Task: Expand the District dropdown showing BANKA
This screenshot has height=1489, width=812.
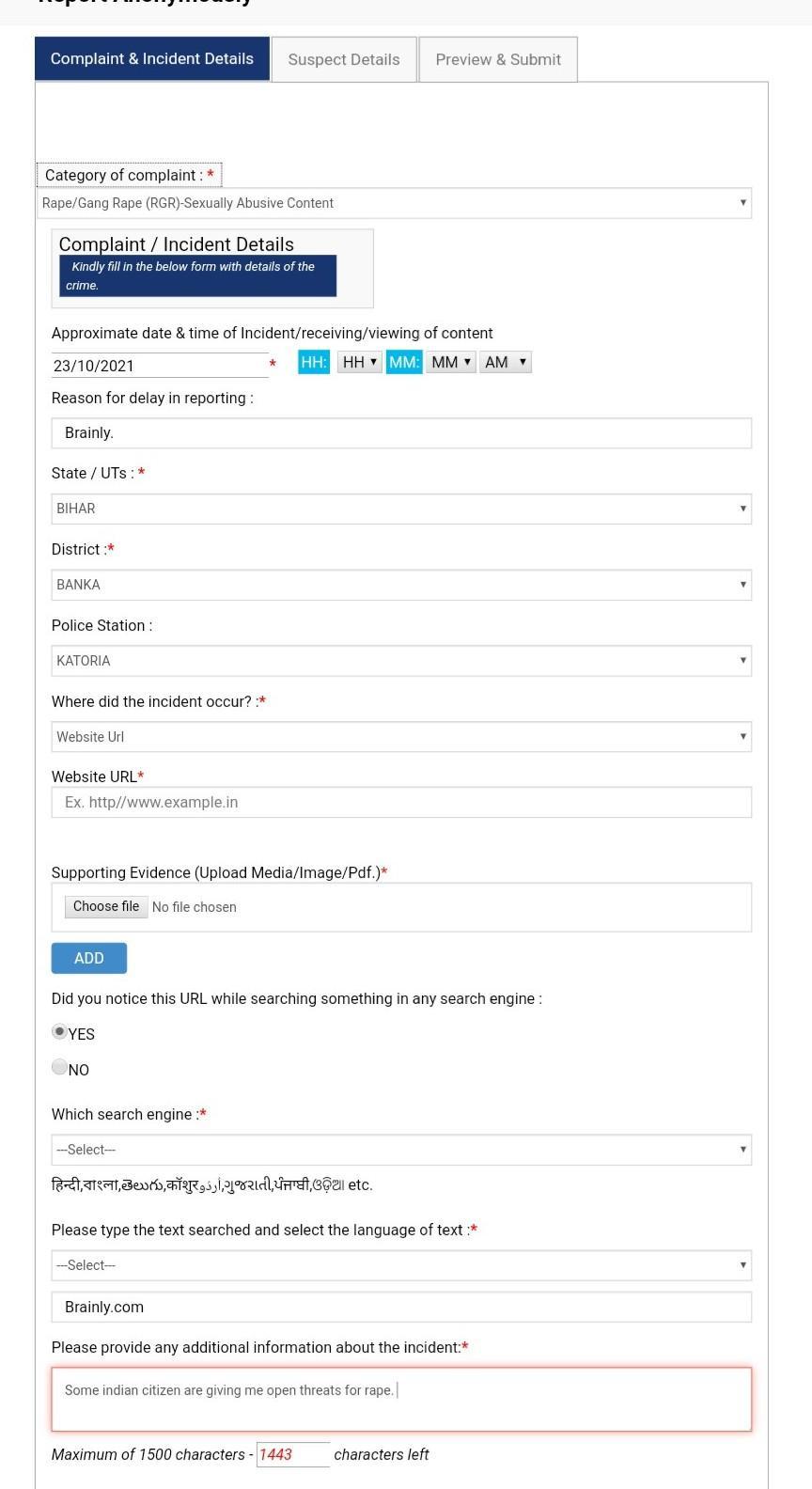Action: [x=401, y=585]
